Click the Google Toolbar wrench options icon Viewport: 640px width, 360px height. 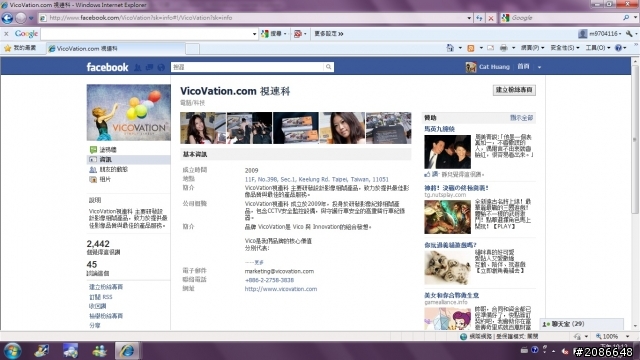tap(629, 34)
